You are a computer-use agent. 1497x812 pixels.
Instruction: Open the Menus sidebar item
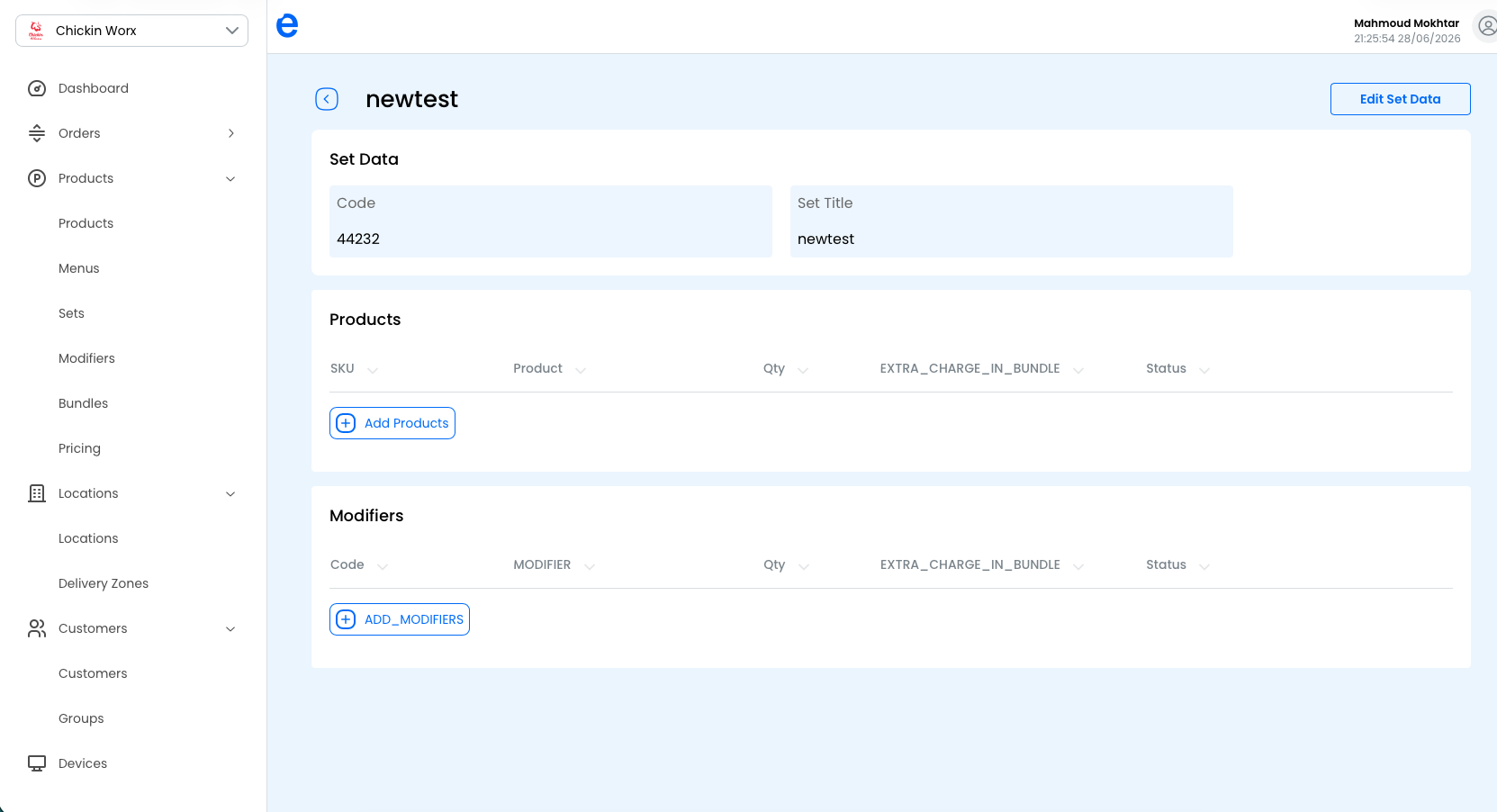[x=79, y=268]
